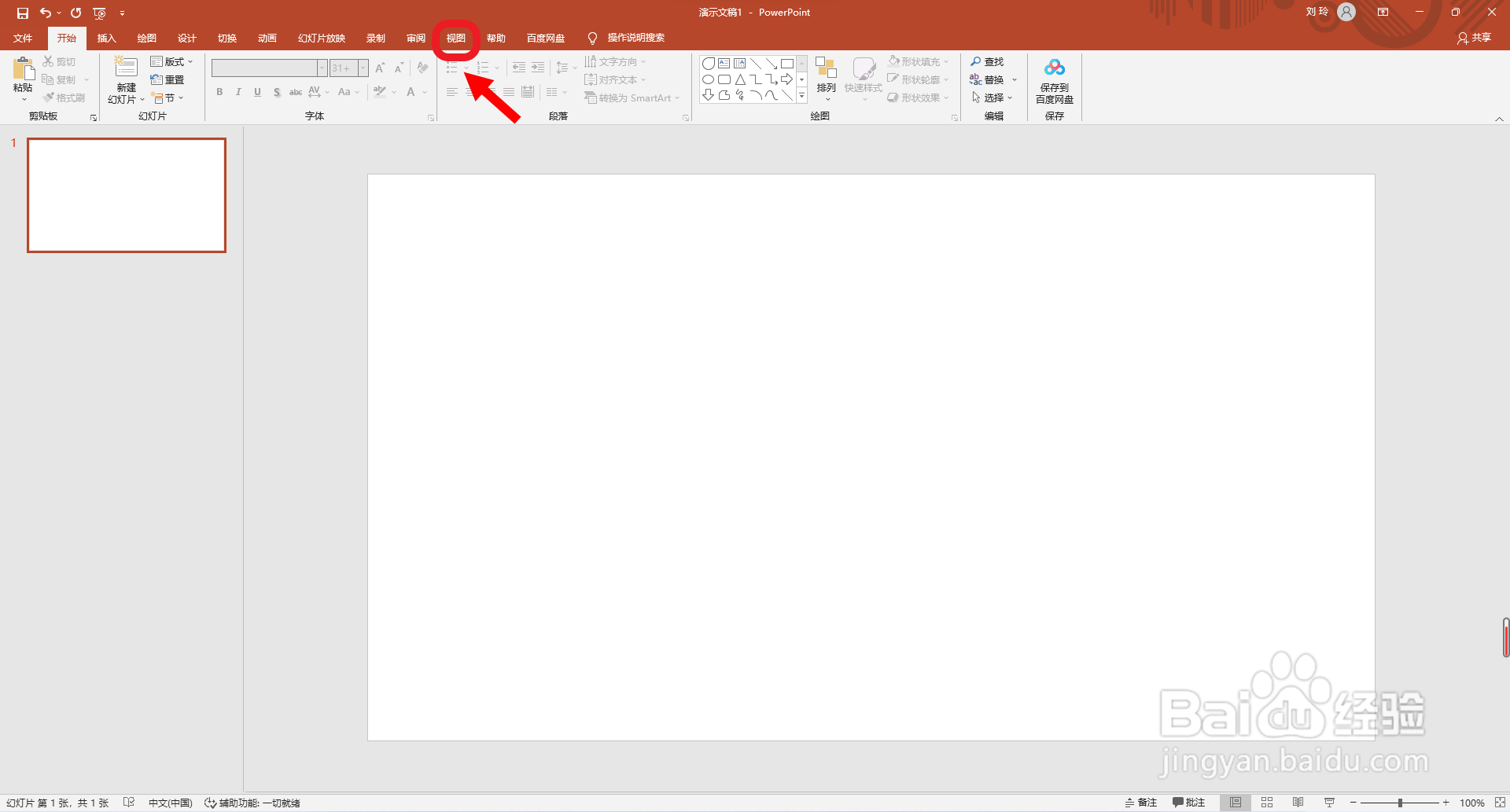Image resolution: width=1510 pixels, height=812 pixels.
Task: Click the 查找 find button
Action: (987, 61)
